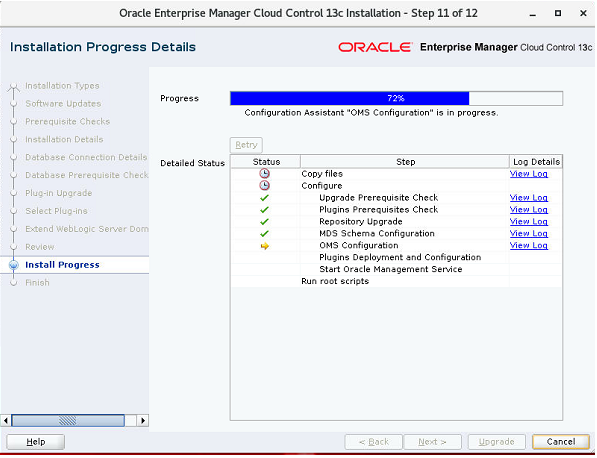Click green checkmark beside Plugins Prerequisites Check
The height and width of the screenshot is (458, 597).
coord(265,209)
